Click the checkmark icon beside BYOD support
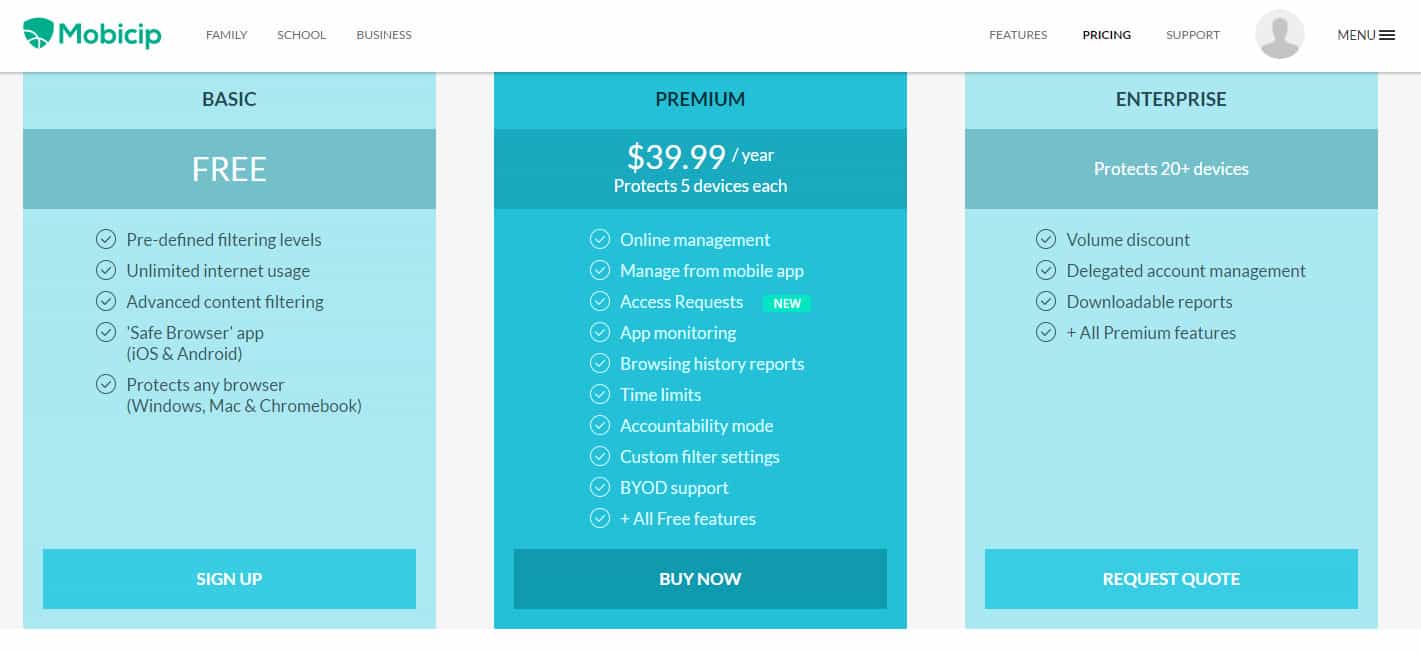This screenshot has width=1421, height=653. click(x=600, y=487)
